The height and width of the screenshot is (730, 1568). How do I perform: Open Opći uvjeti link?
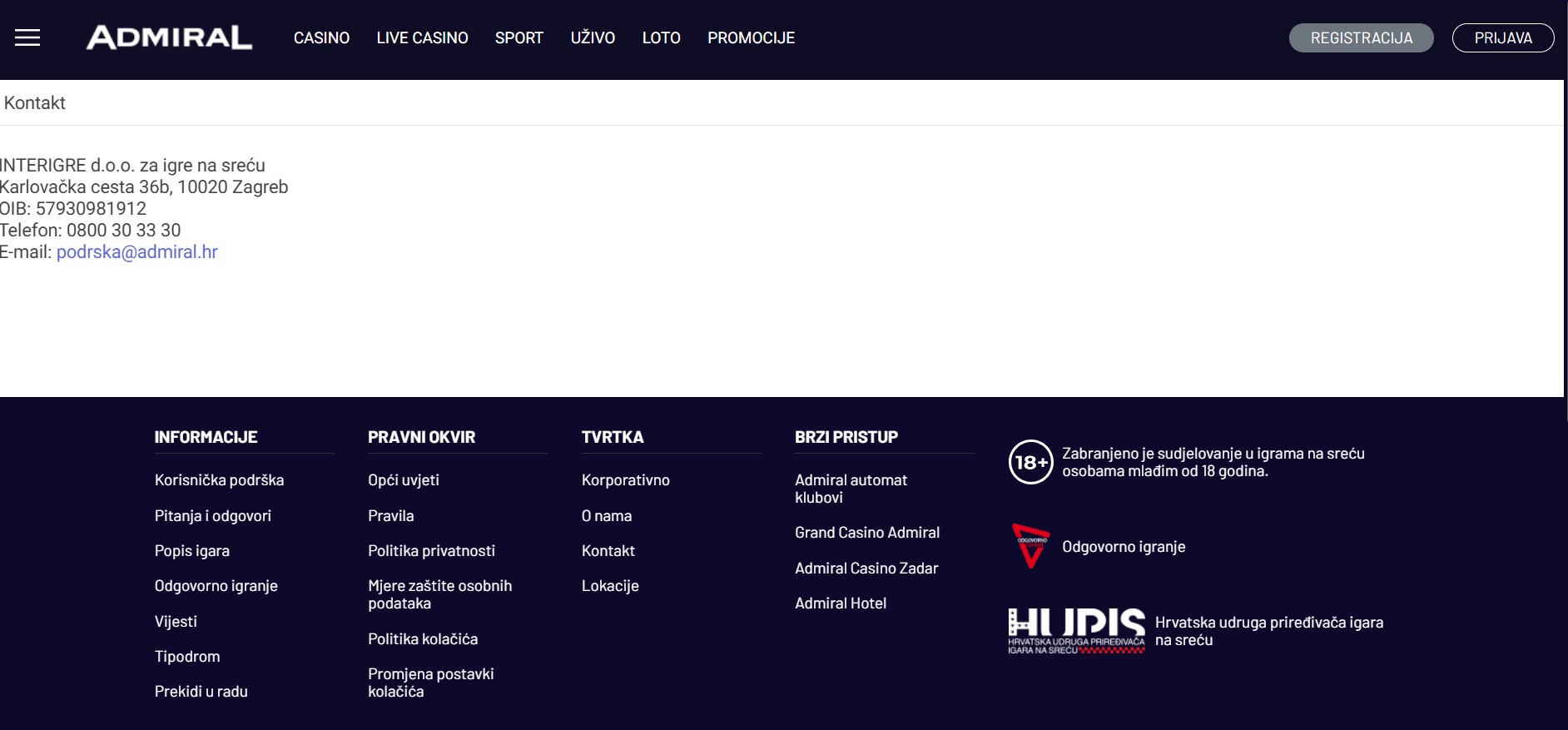tap(404, 480)
